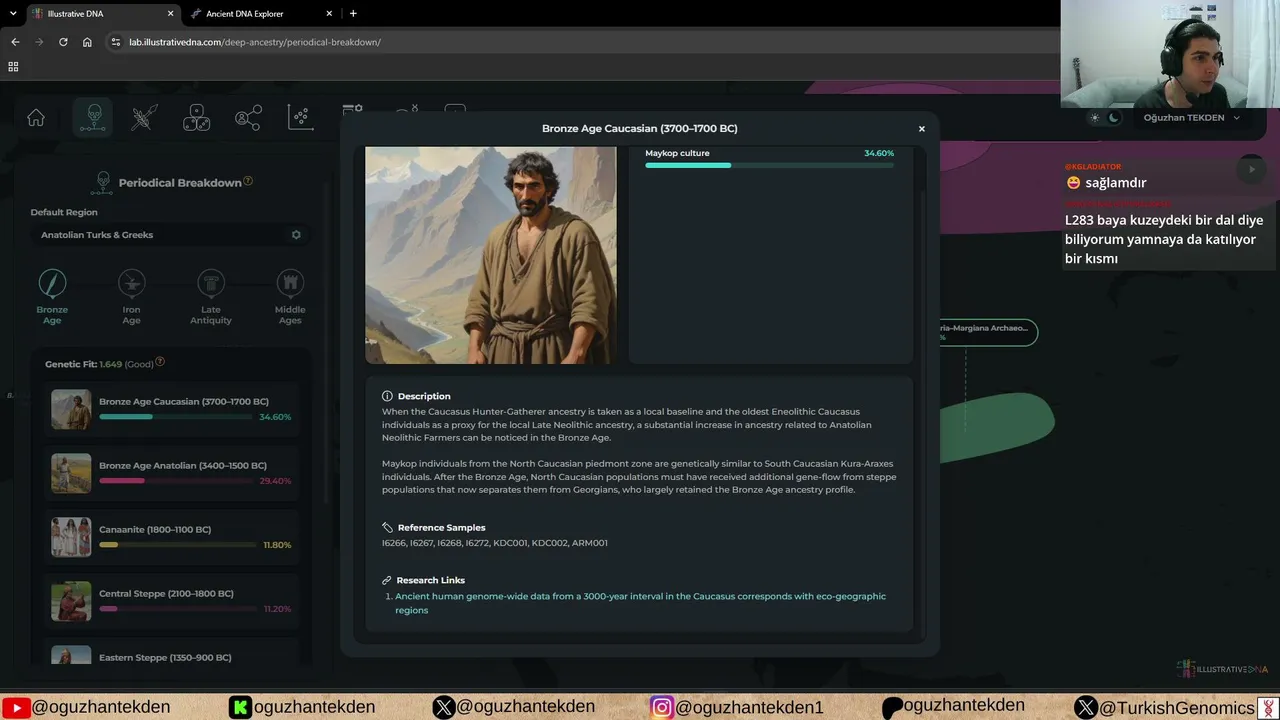Image resolution: width=1280 pixels, height=720 pixels.
Task: Show help for Periodical Breakdown title
Action: coord(248,181)
